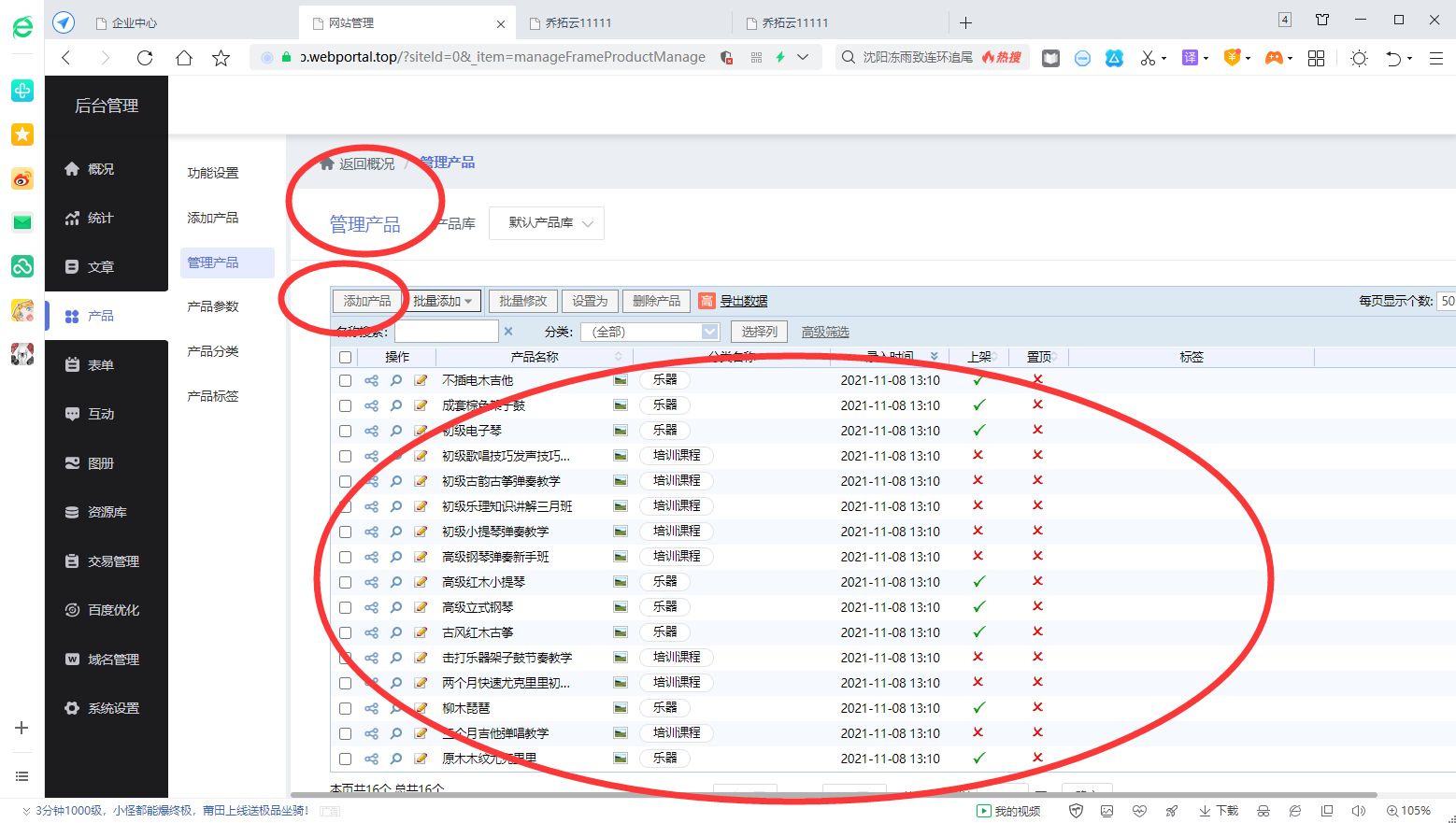
Task: Select the checkbox for 柳木琵琶
Action: click(x=345, y=708)
